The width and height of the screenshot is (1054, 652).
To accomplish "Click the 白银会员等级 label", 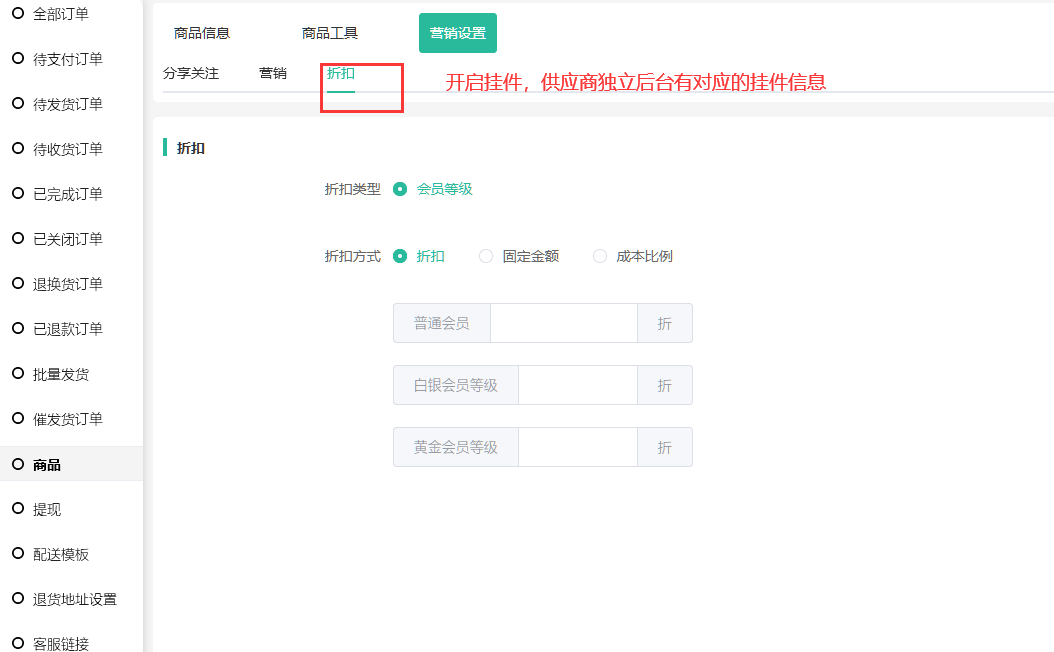I will pyautogui.click(x=456, y=385).
